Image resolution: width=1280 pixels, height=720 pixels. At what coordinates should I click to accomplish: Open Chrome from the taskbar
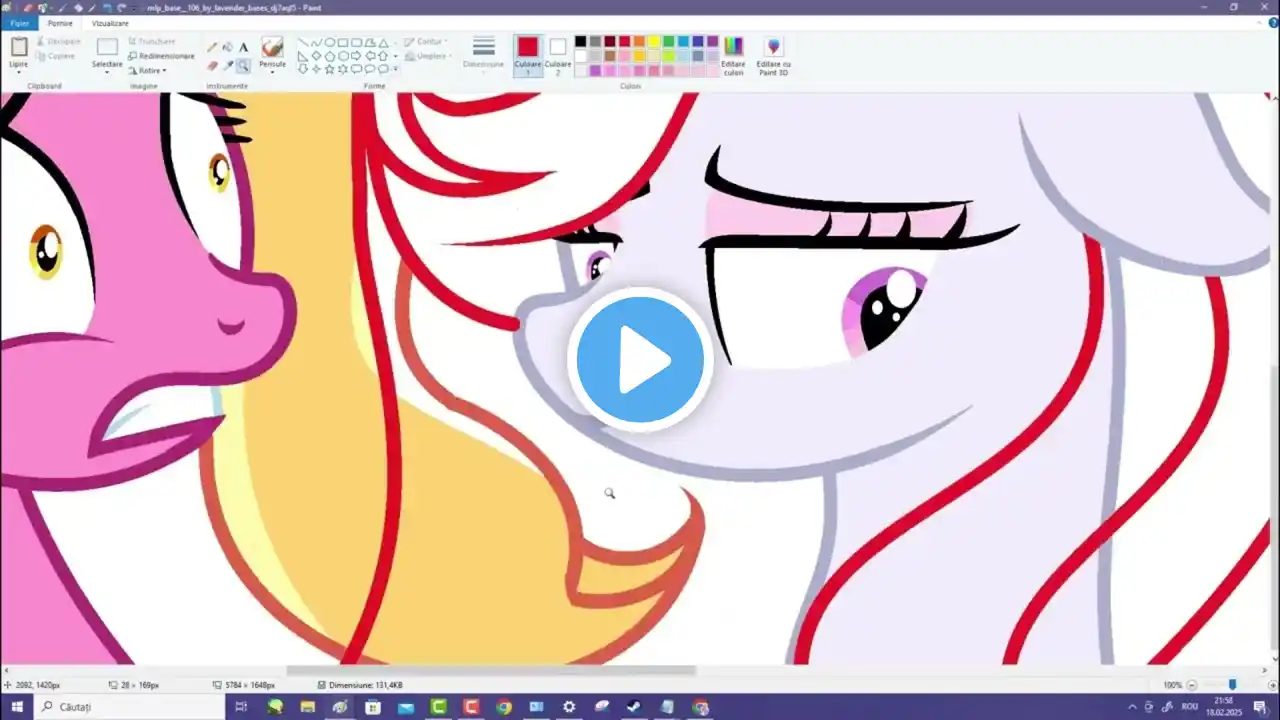(504, 707)
